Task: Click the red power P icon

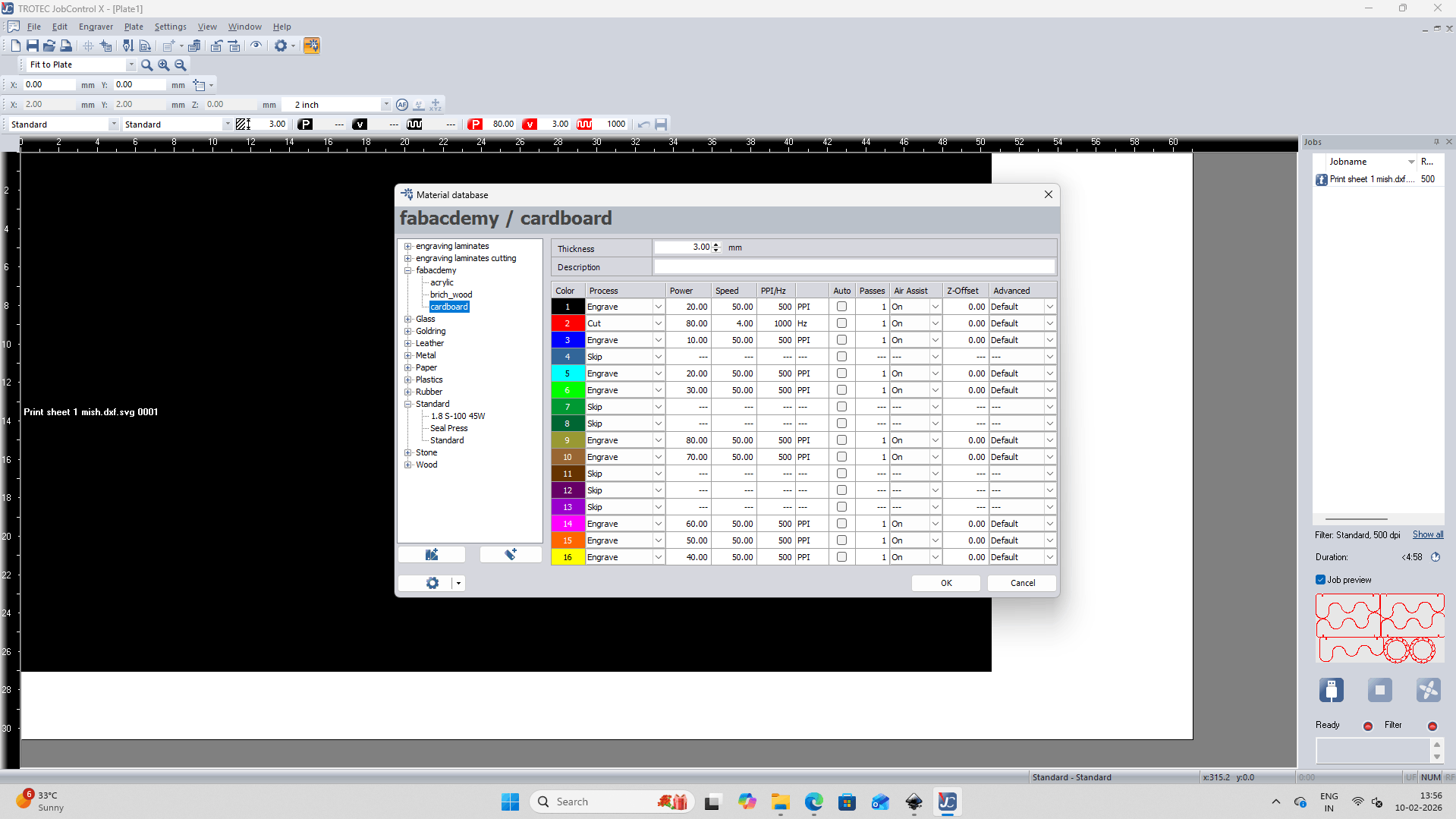Action: click(476, 124)
